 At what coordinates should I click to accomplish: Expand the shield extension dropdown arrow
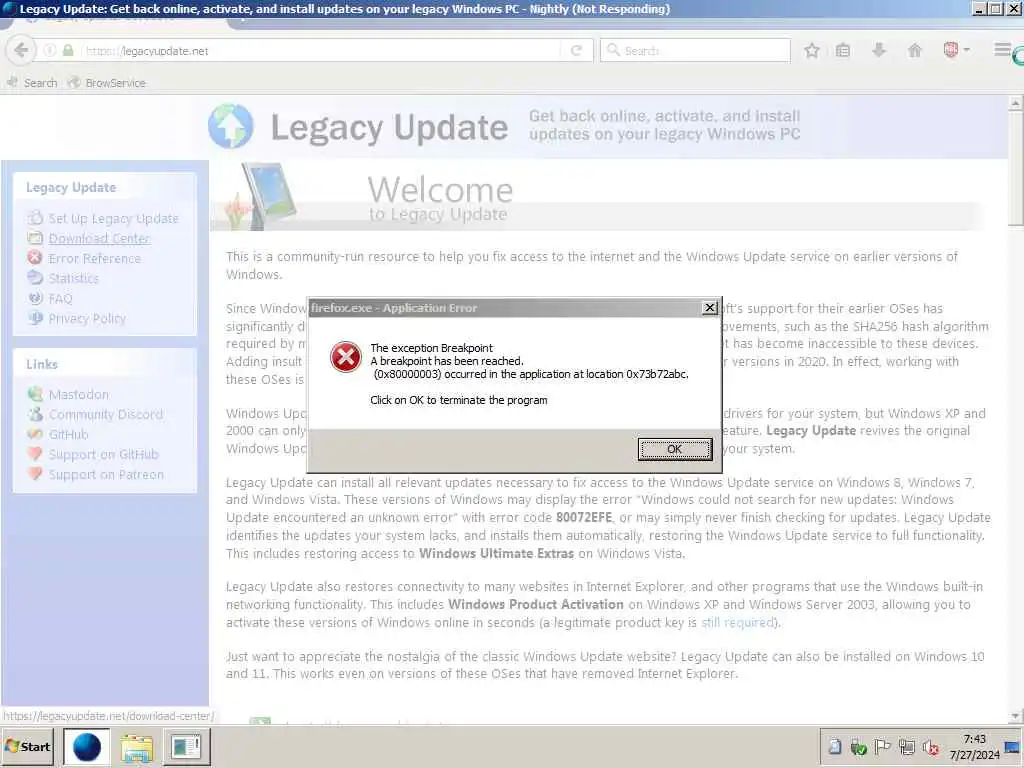point(967,50)
